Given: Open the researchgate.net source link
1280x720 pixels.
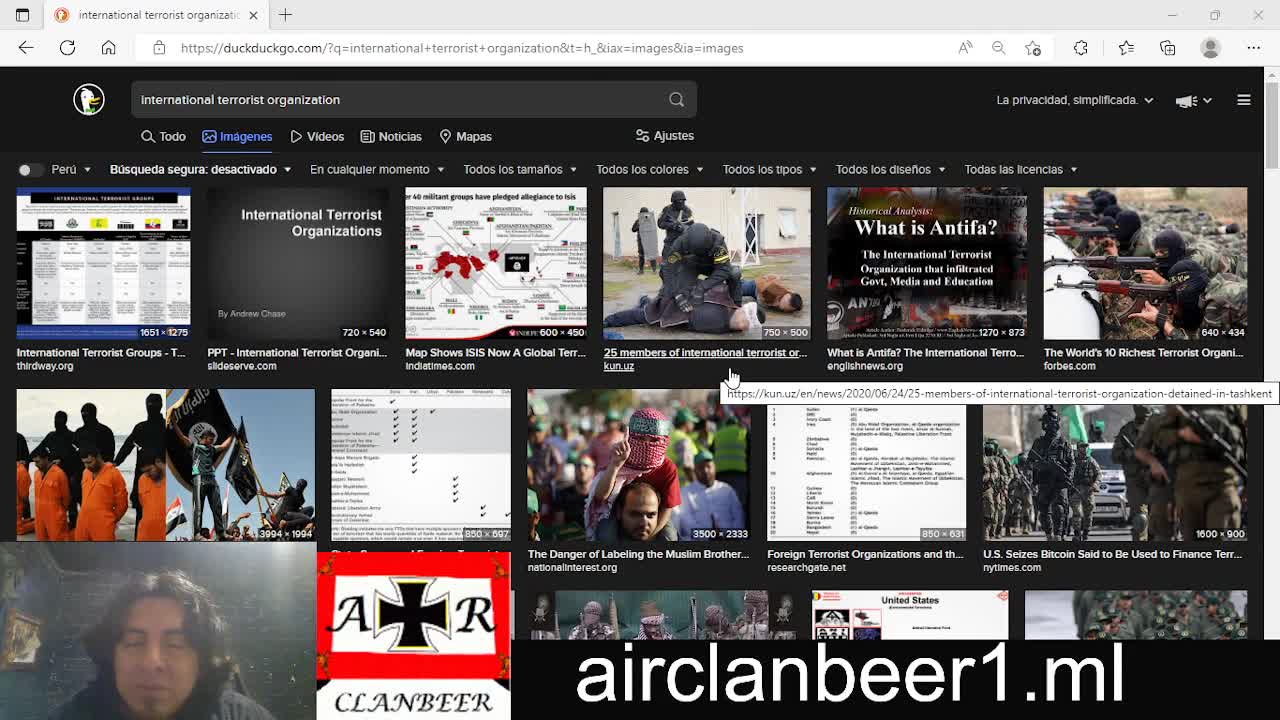Looking at the screenshot, I should tap(806, 568).
